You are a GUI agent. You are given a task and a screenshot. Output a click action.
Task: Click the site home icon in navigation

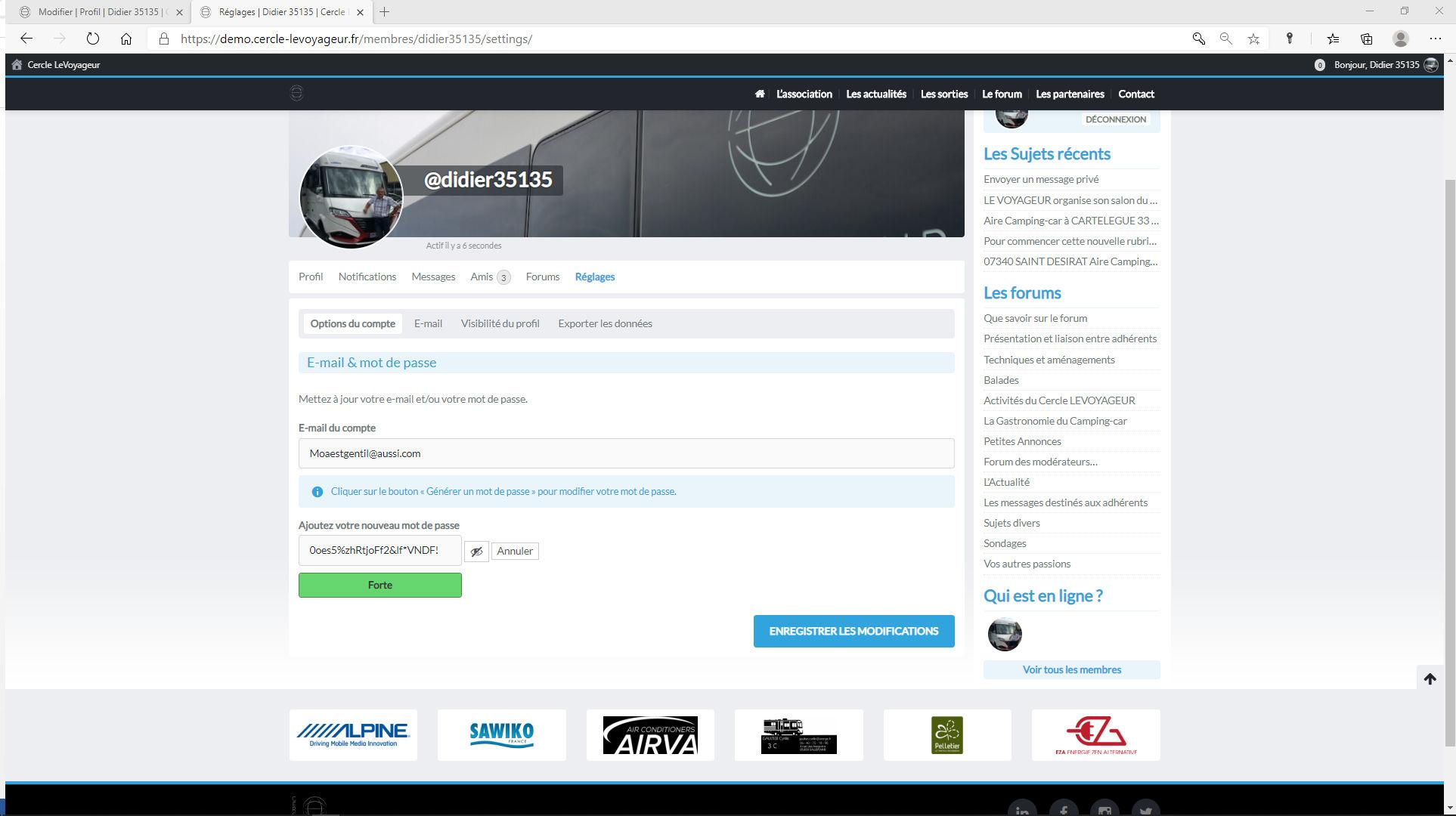759,94
